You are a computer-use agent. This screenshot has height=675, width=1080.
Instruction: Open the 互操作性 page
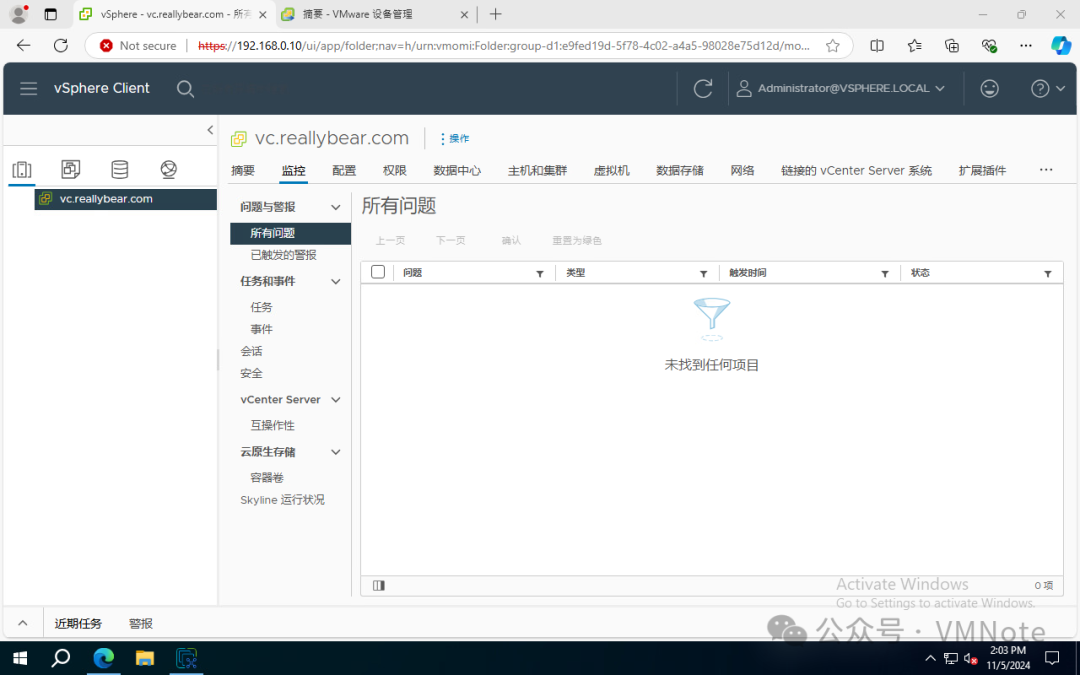(x=272, y=426)
